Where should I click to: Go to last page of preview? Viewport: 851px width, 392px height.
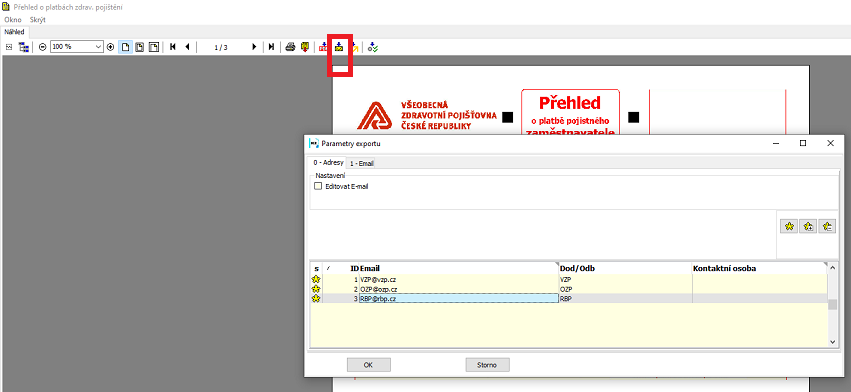[271, 47]
